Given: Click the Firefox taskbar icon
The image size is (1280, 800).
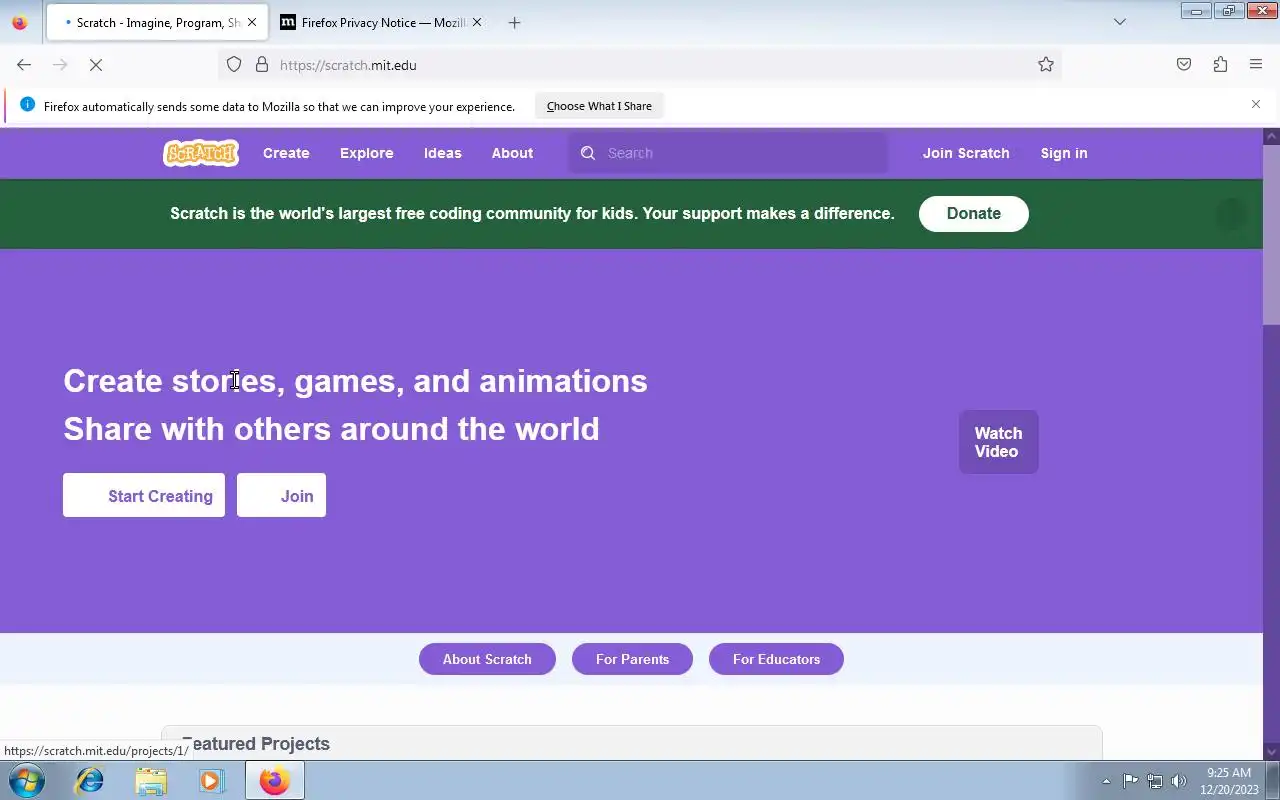Looking at the screenshot, I should click(274, 780).
